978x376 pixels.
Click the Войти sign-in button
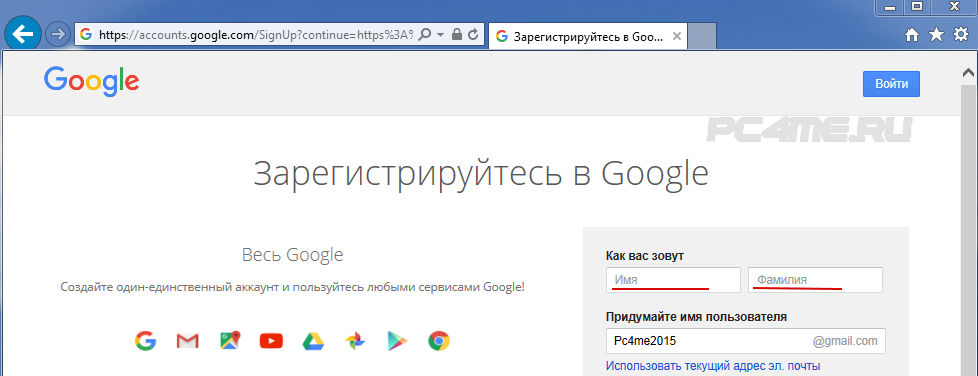(x=891, y=84)
